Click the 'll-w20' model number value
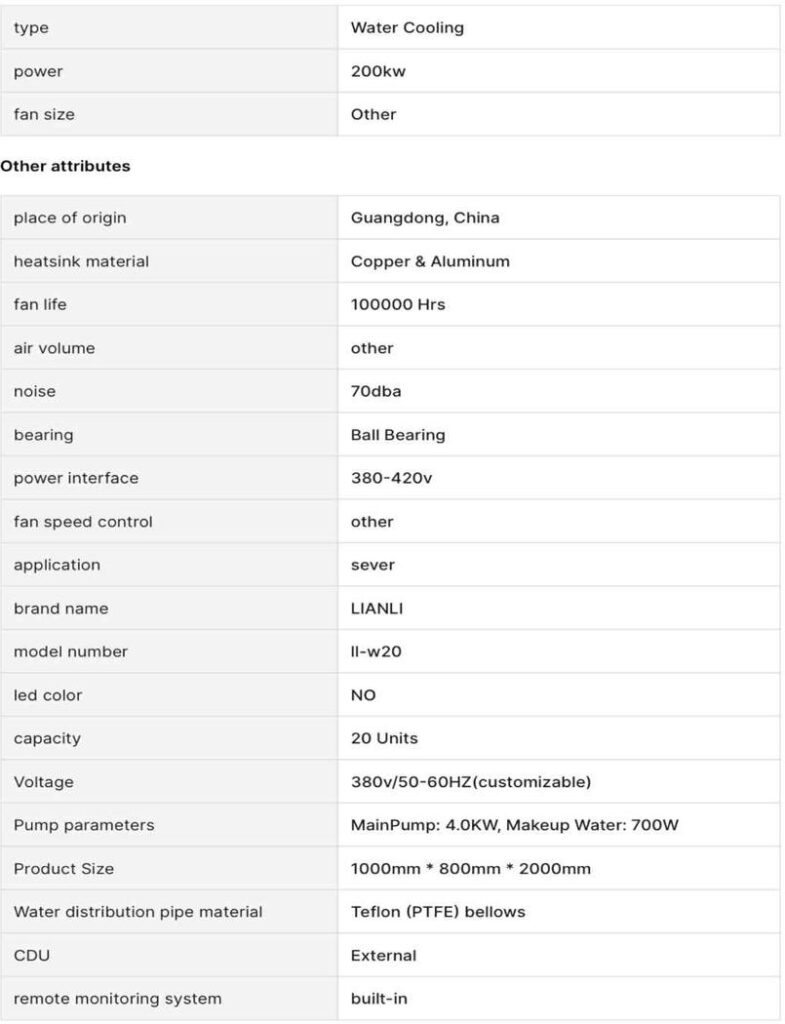785x1024 pixels. tap(375, 652)
